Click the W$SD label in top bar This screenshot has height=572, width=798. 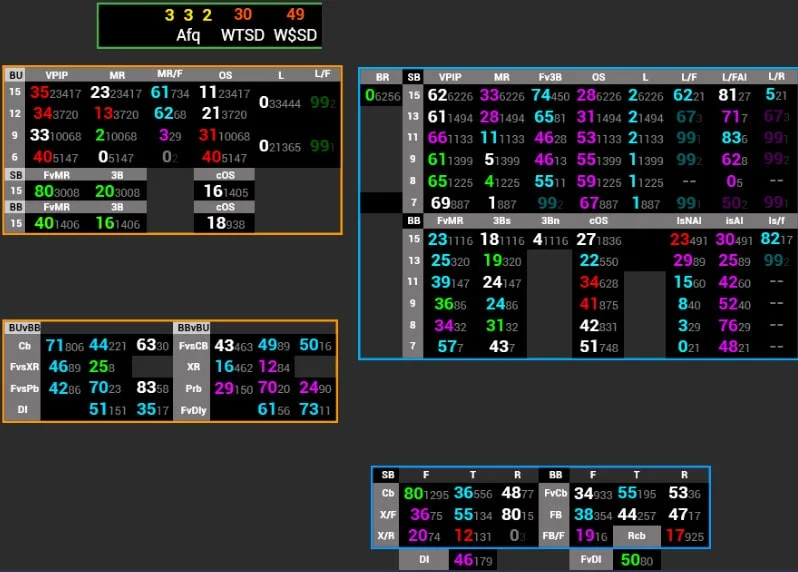[295, 35]
